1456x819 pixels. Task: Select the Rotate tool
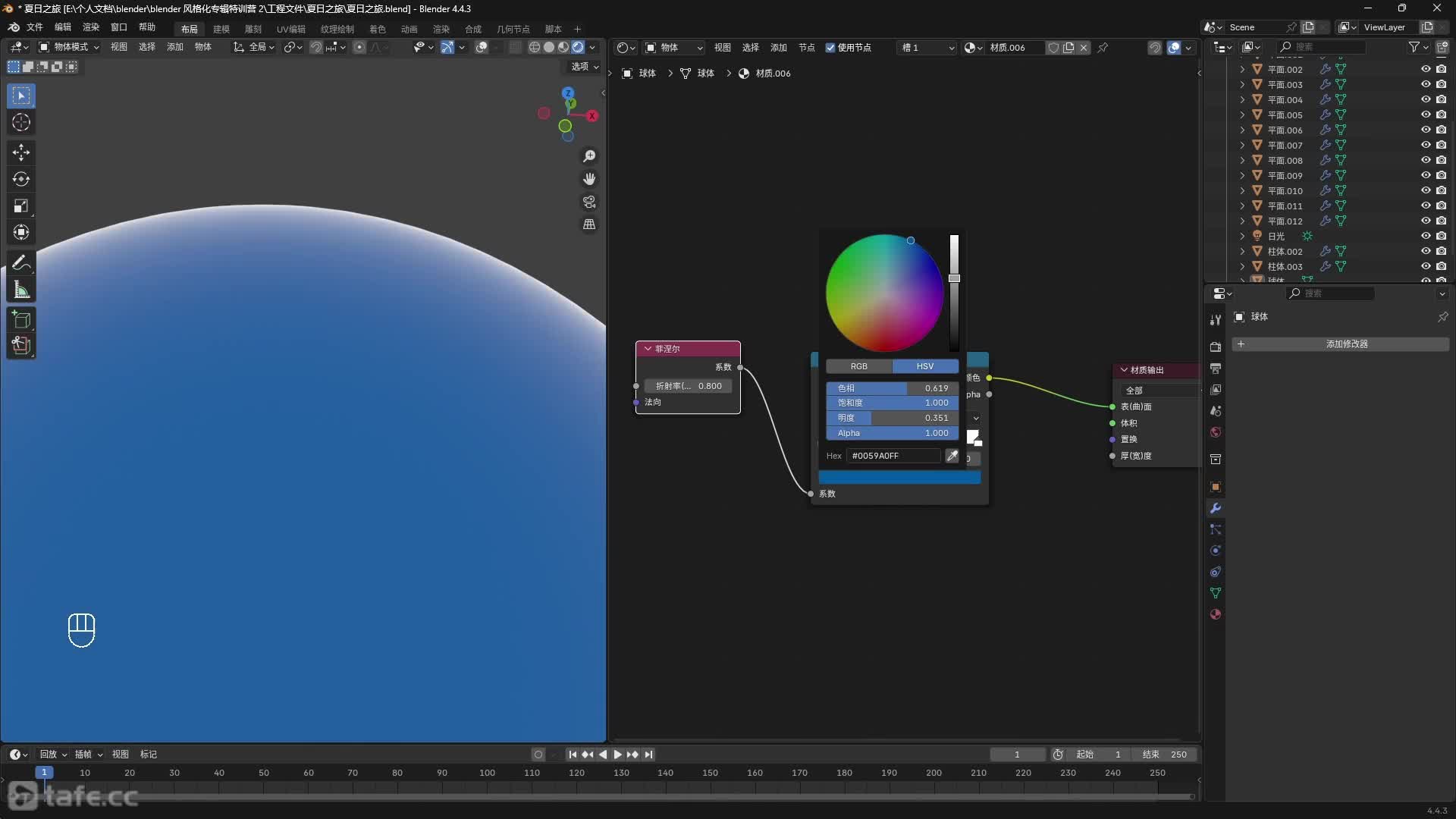pyautogui.click(x=21, y=179)
